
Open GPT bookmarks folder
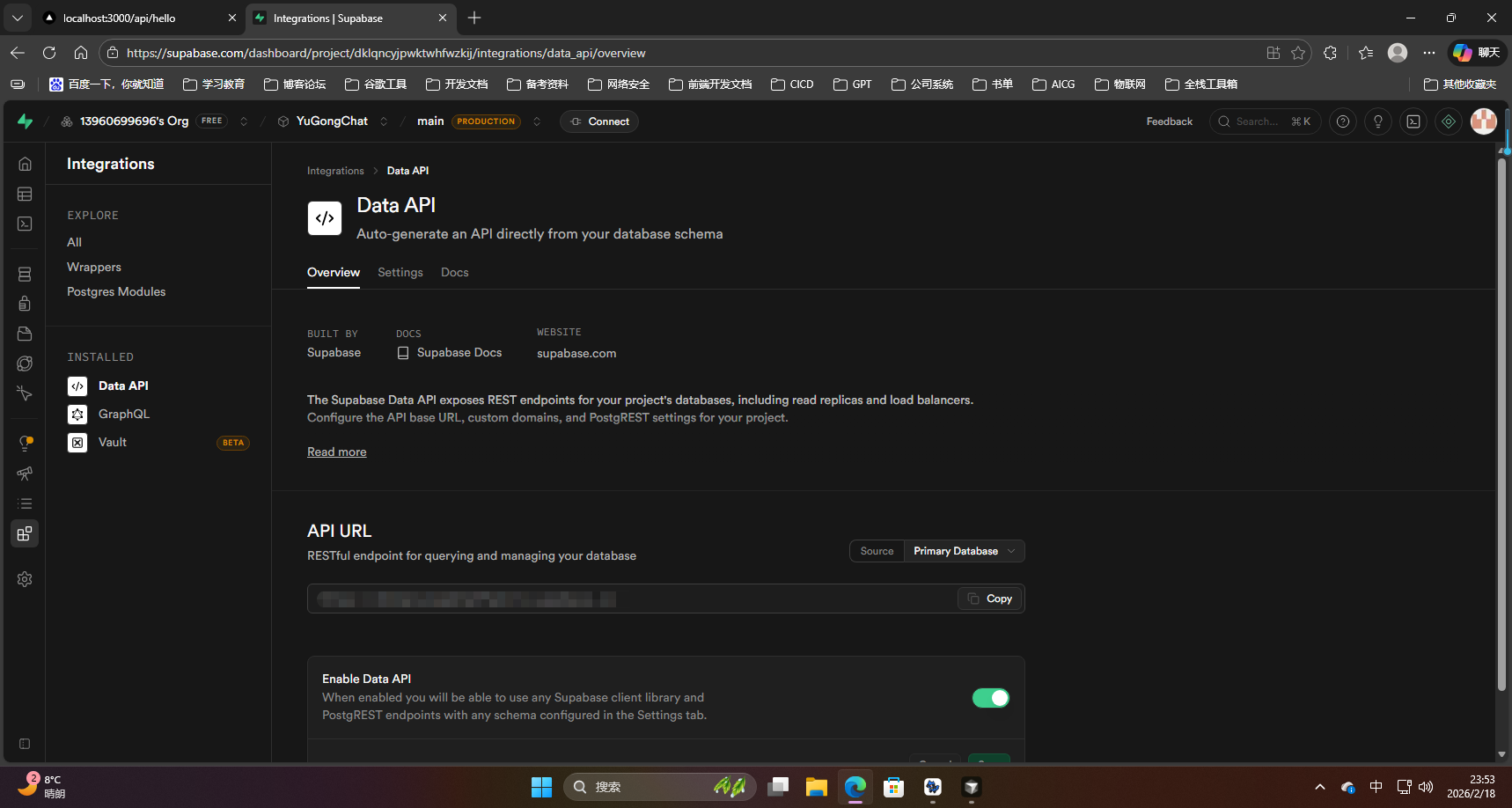click(x=853, y=84)
